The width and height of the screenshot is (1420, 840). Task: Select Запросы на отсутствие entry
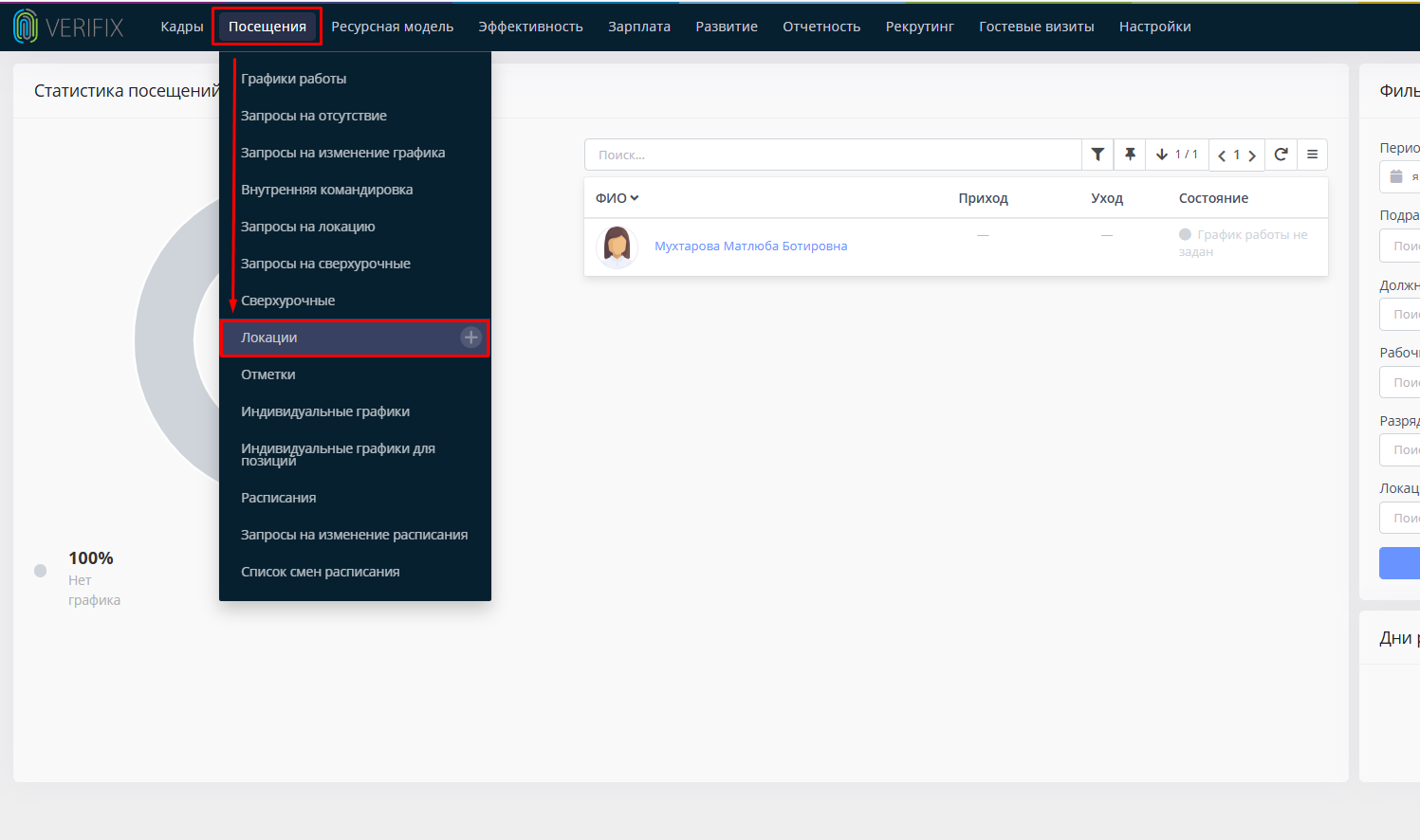[x=355, y=116]
